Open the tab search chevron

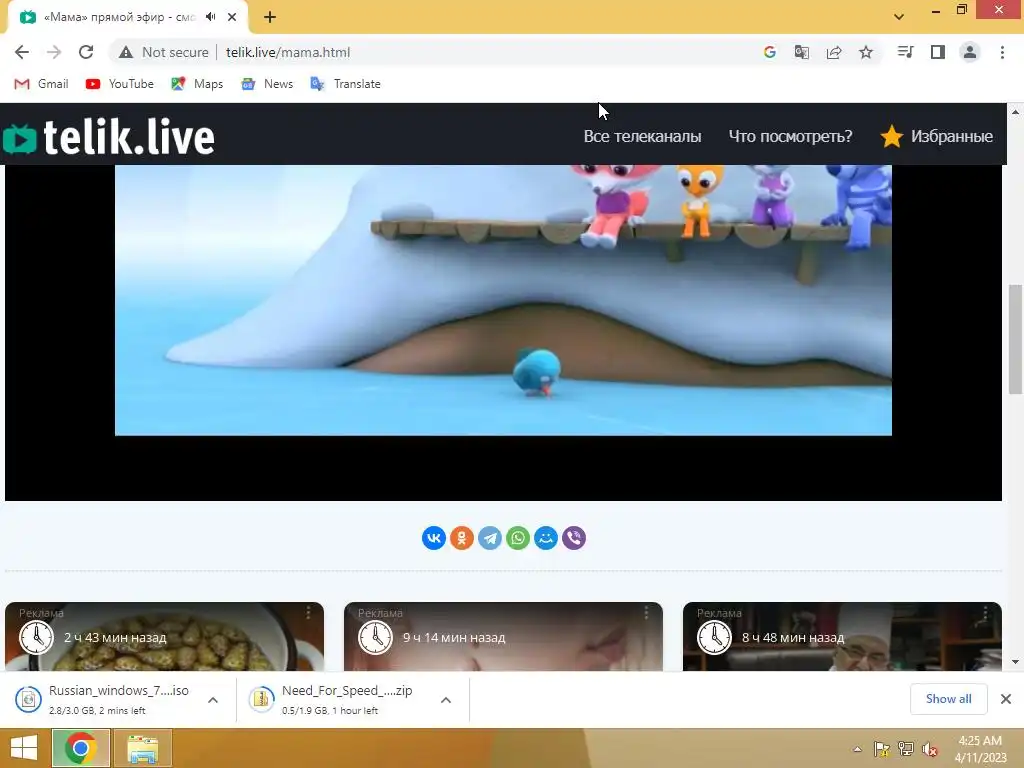point(899,17)
